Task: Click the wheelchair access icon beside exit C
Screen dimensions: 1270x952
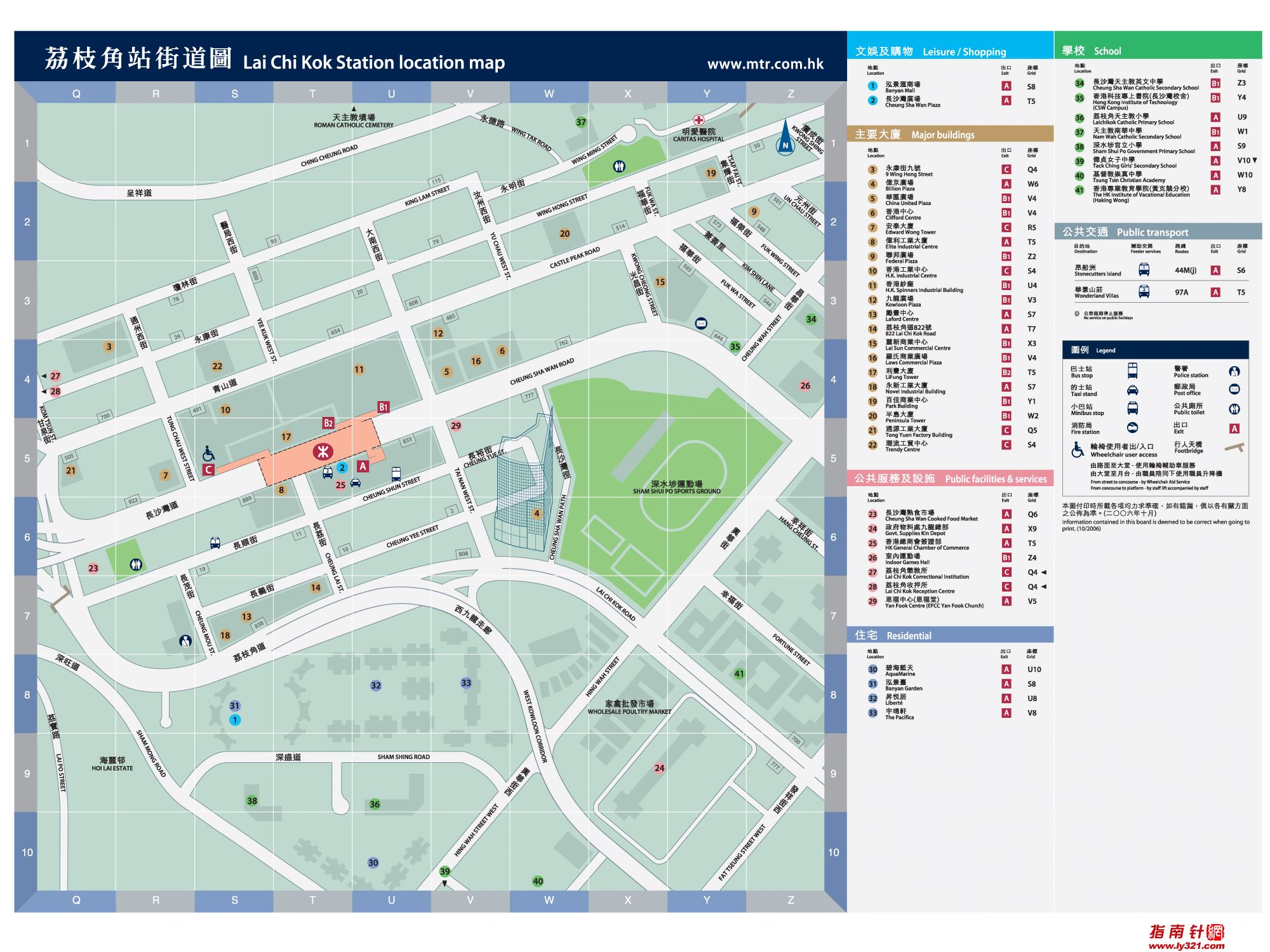Action: [208, 453]
